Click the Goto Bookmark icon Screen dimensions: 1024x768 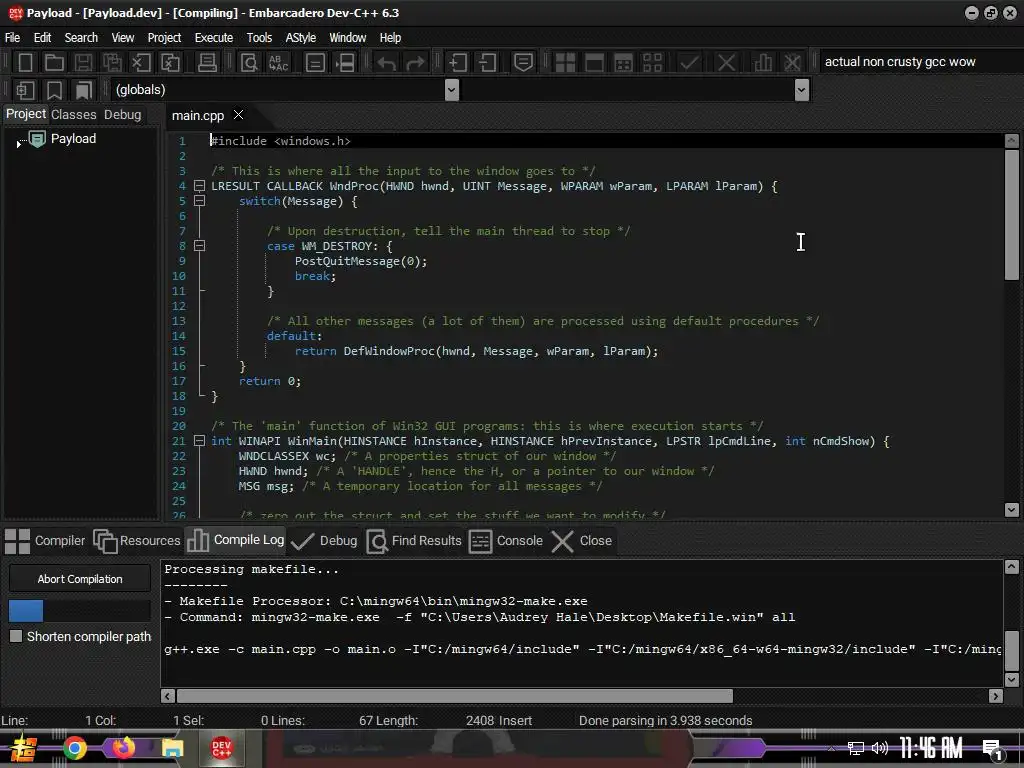tap(83, 89)
